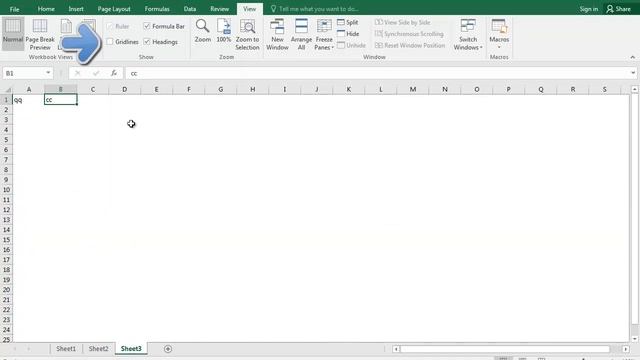Viewport: 640px width, 360px height.
Task: Select column D header
Action: point(124,89)
